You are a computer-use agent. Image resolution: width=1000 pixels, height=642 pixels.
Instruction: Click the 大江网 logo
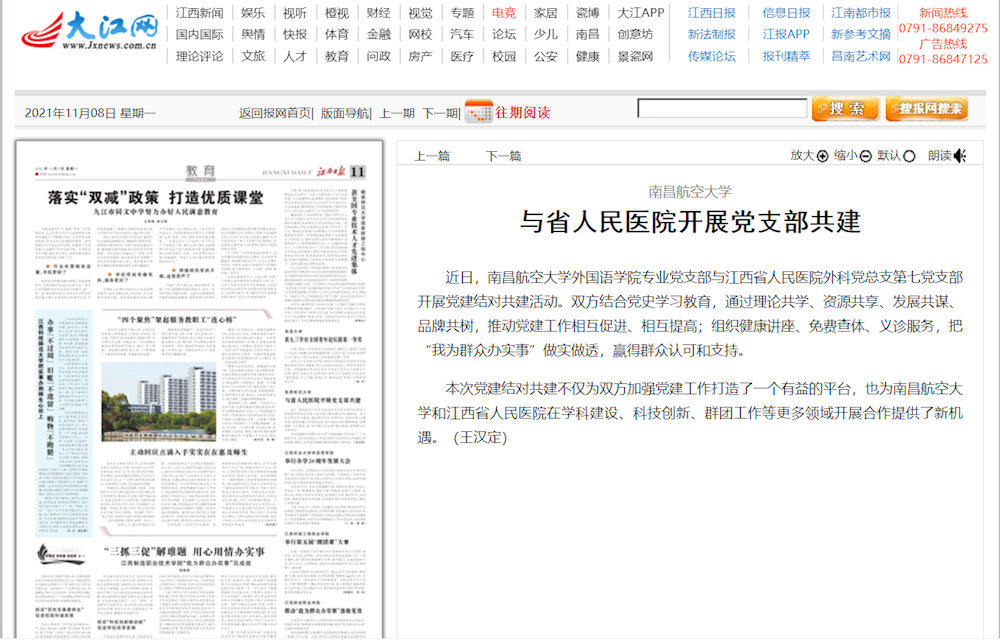91,32
